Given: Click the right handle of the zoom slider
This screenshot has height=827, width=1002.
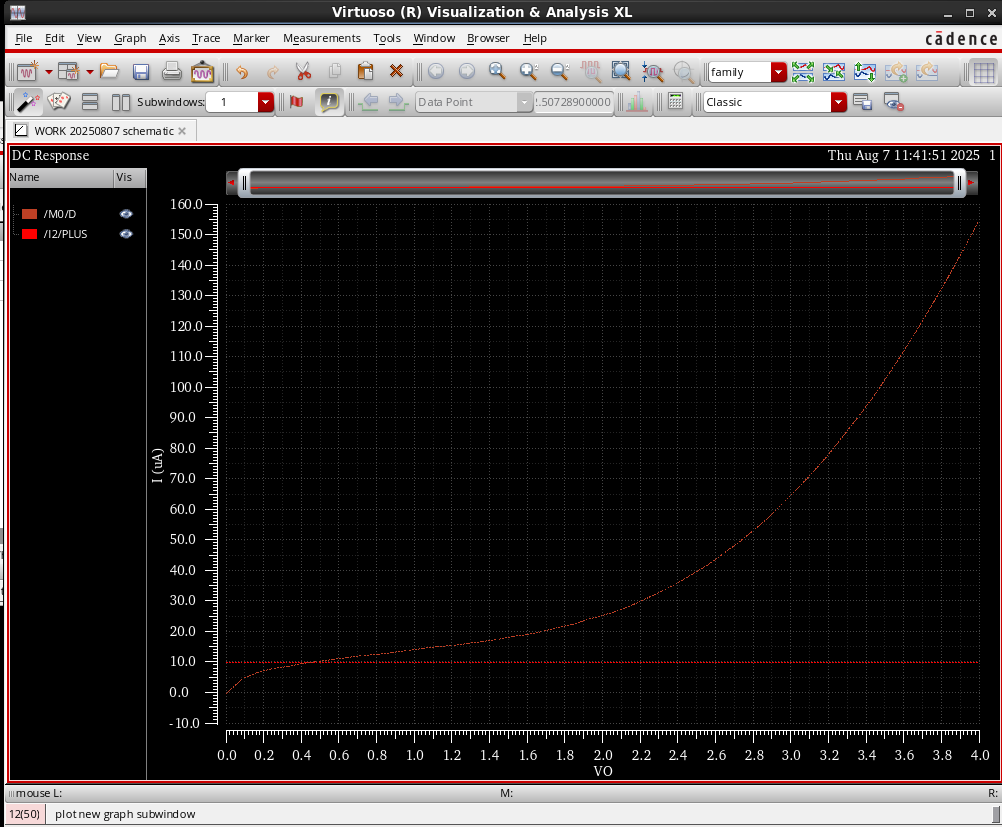Looking at the screenshot, I should point(959,183).
